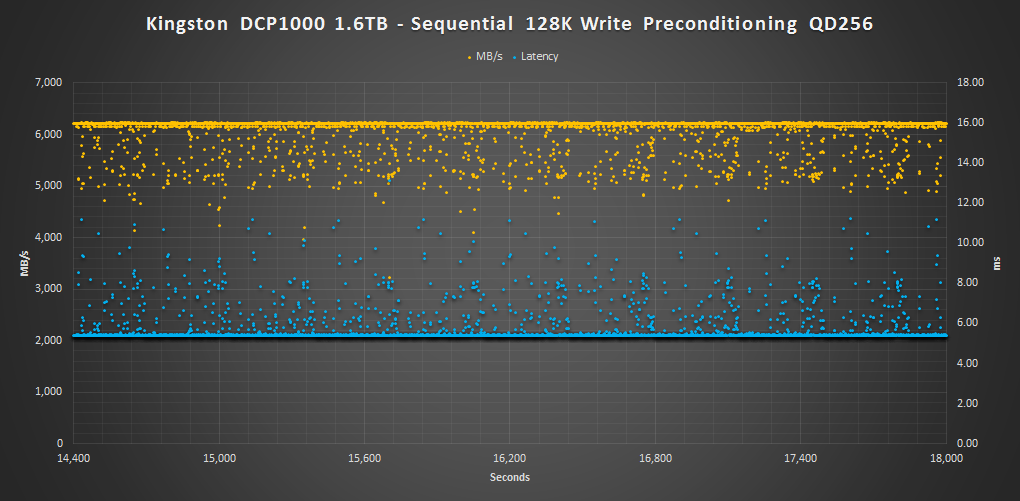Click the 16,200 x-axis label
1020x501 pixels.
pyautogui.click(x=510, y=458)
